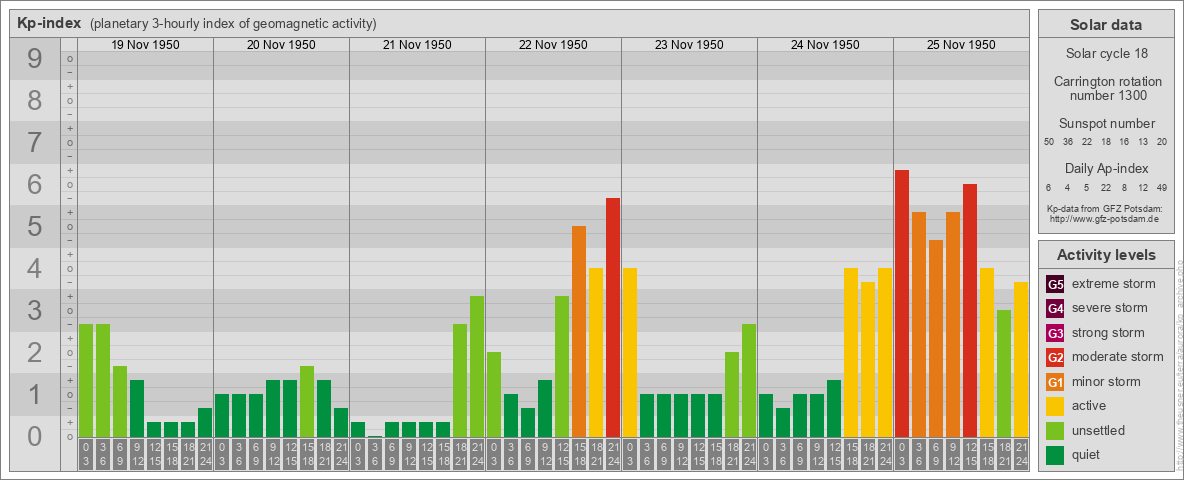Click the 'quiet' legend label

(1087, 455)
